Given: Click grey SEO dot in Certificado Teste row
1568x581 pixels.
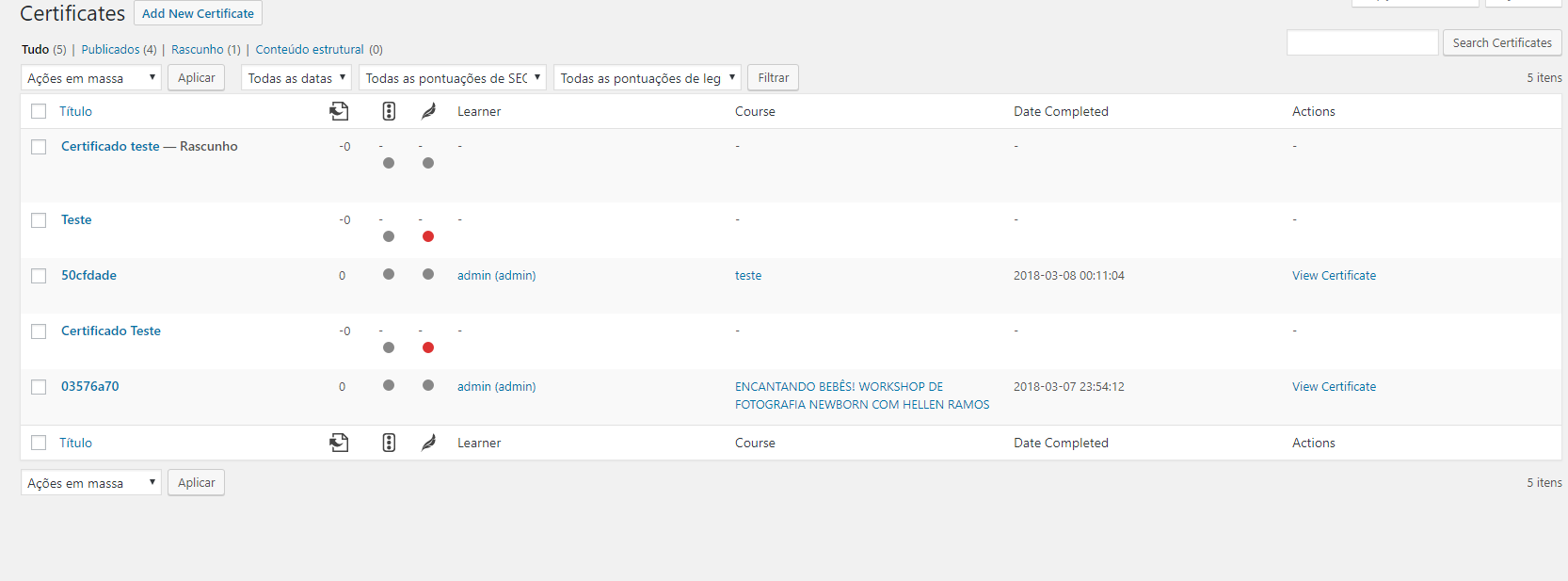Looking at the screenshot, I should click(x=389, y=347).
